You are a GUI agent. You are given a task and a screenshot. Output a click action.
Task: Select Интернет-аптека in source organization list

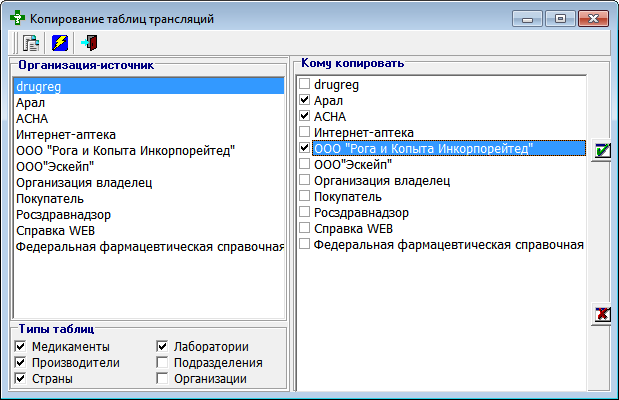[x=149, y=135]
